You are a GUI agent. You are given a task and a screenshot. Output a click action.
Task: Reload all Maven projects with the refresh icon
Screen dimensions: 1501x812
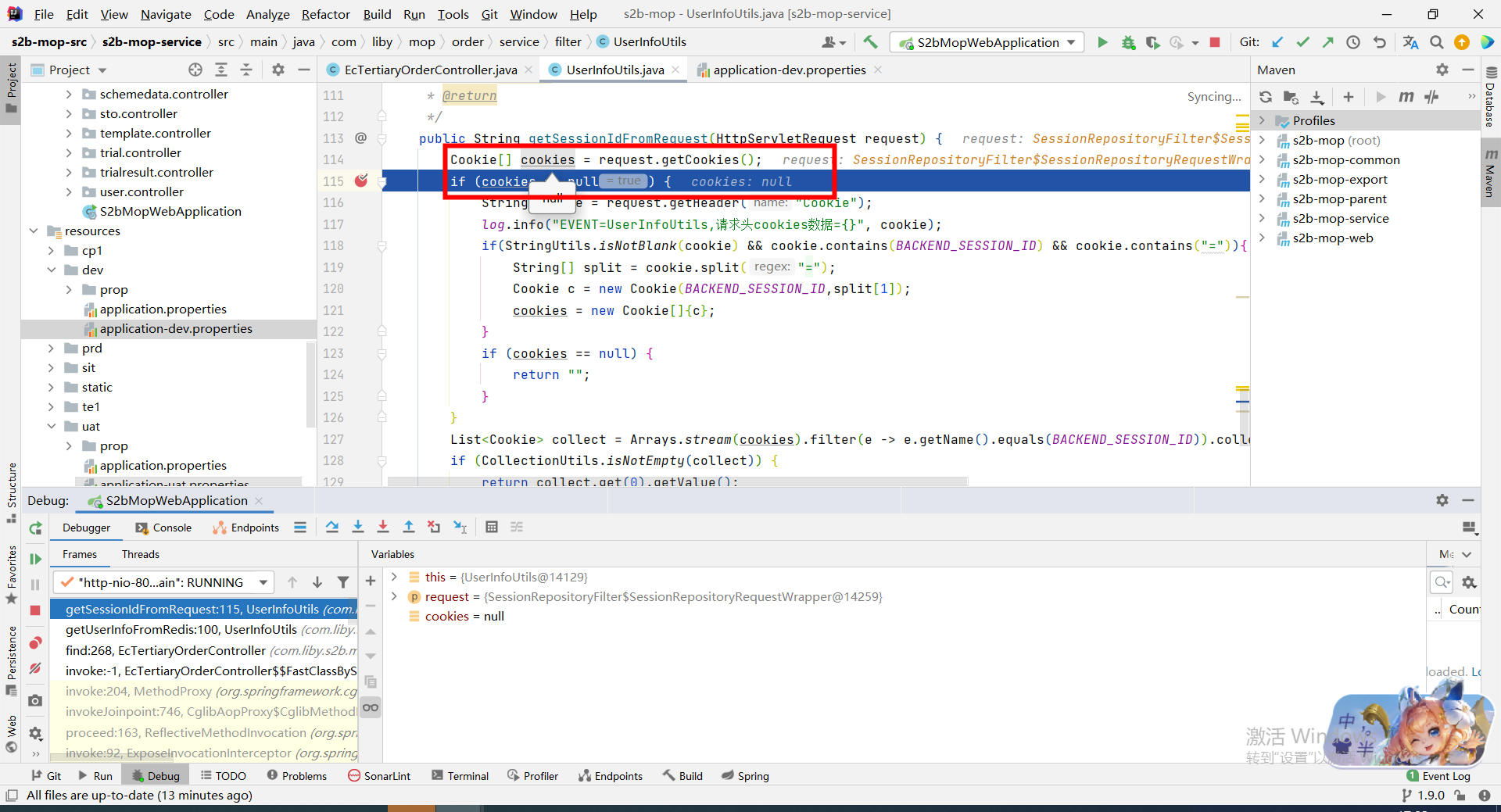(1266, 97)
